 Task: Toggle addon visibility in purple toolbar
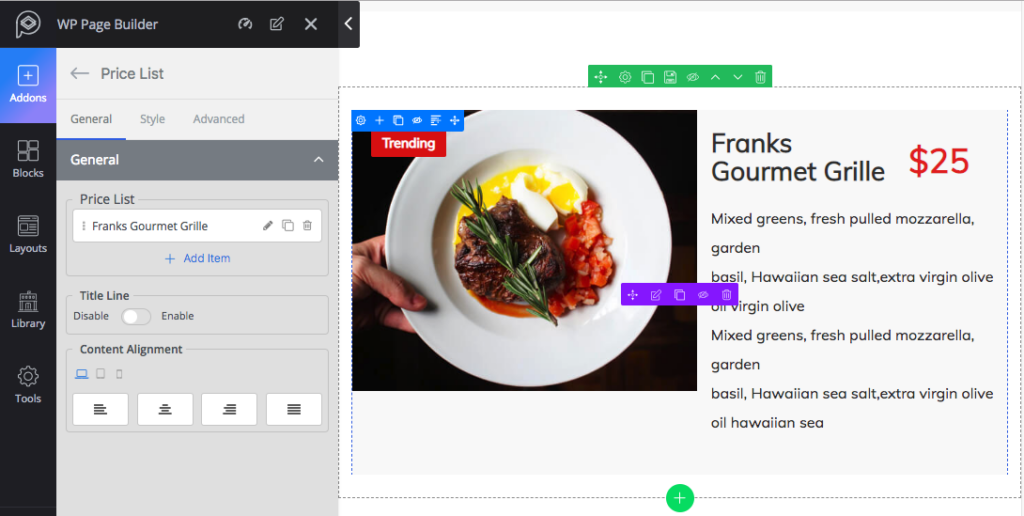coord(703,295)
